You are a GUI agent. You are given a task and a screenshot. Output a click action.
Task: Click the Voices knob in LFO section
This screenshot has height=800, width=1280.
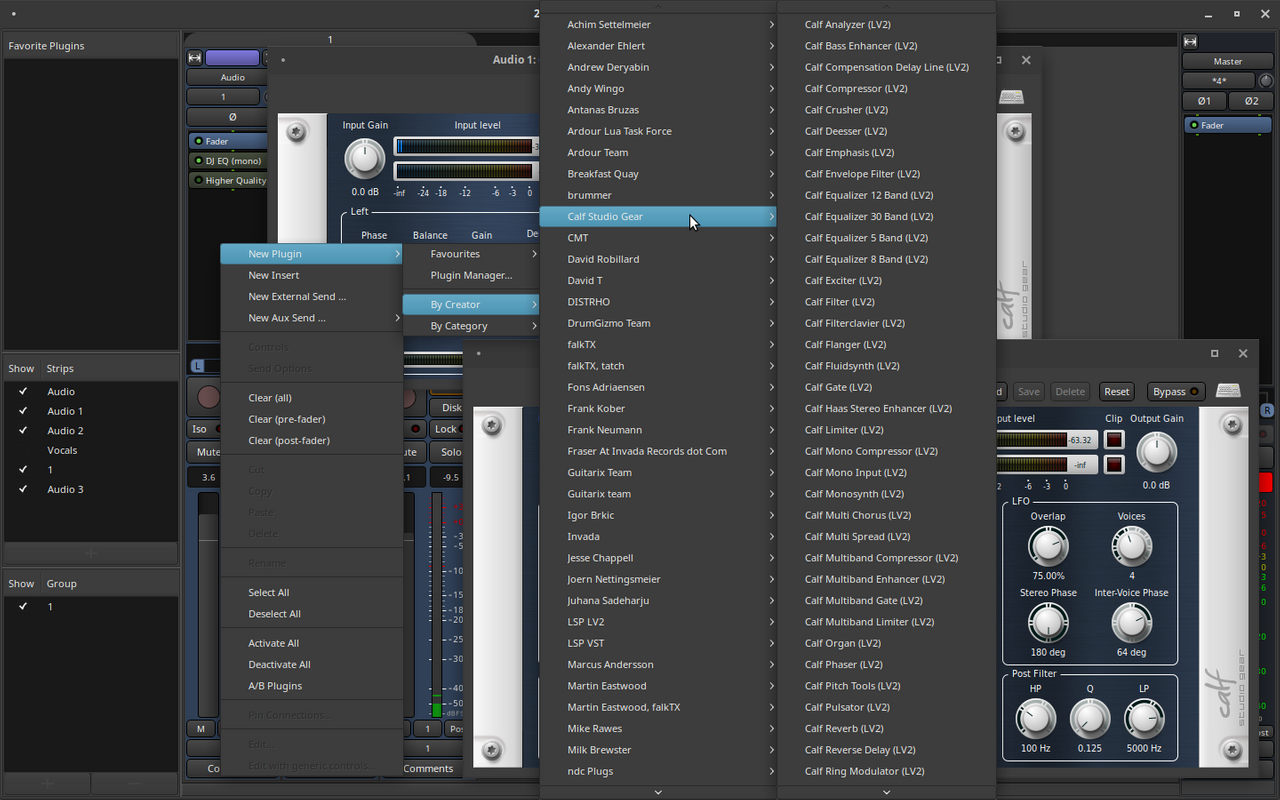pos(1131,546)
